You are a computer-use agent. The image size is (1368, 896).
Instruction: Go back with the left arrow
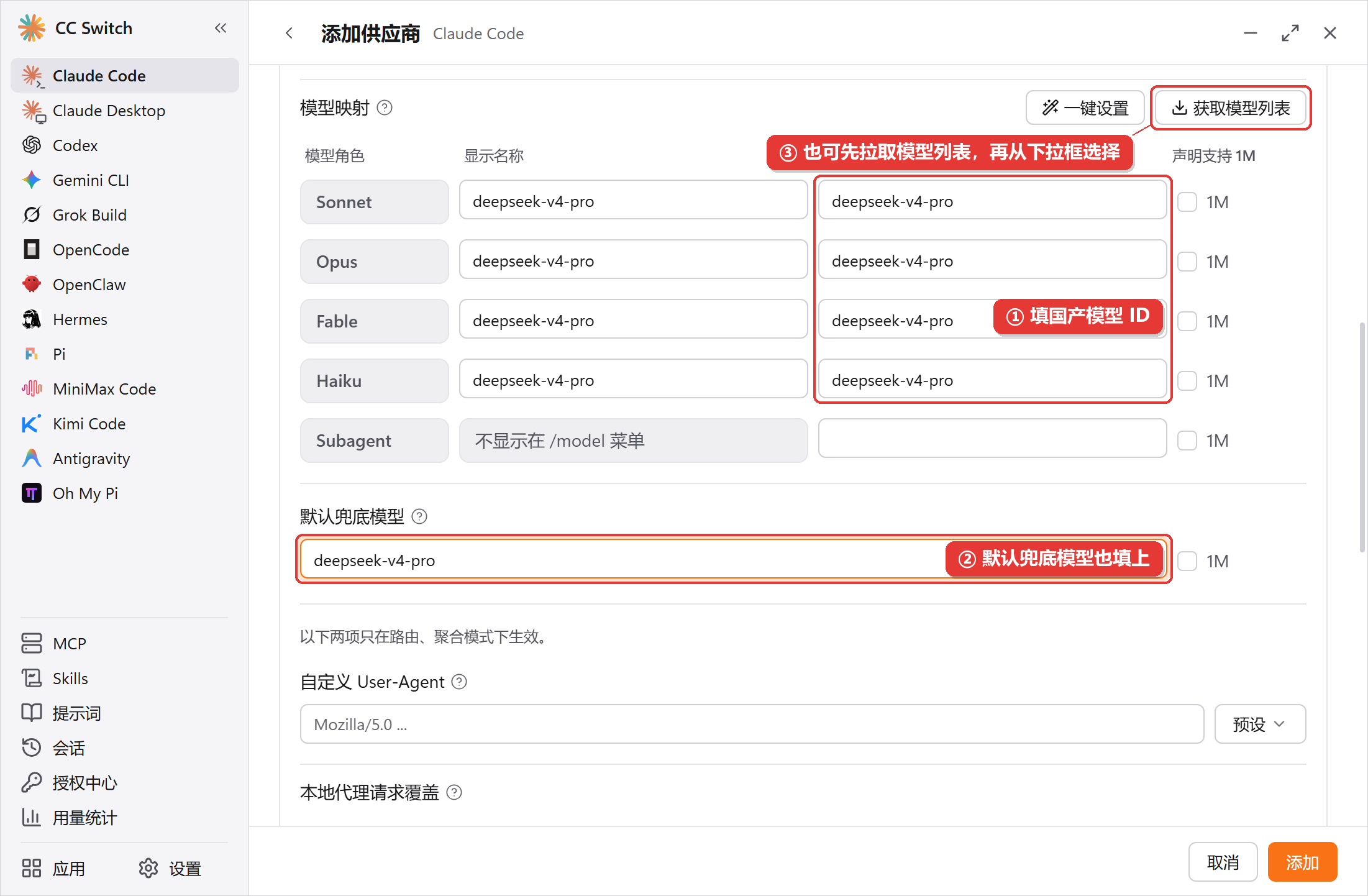[290, 34]
